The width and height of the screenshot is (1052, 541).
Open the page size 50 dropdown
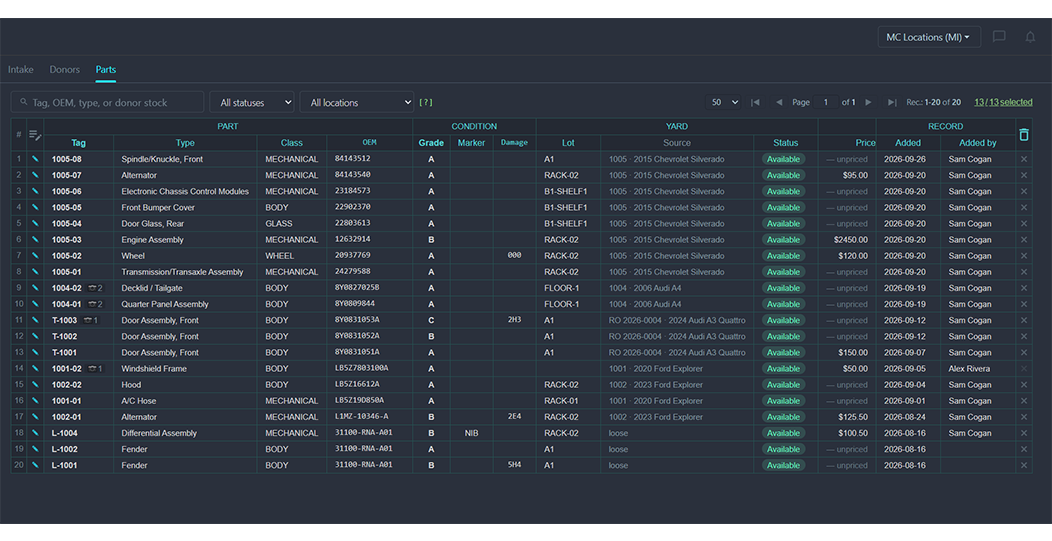723,102
